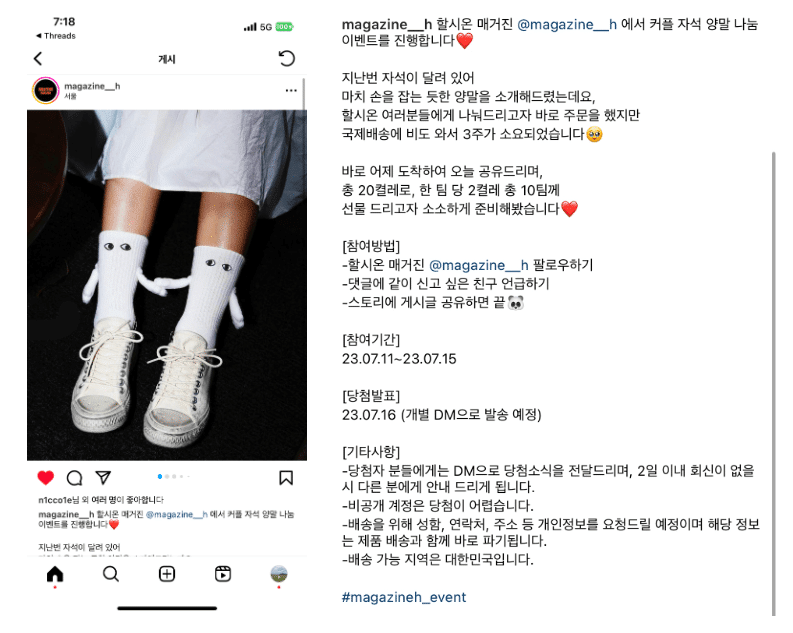Image resolution: width=793 pixels, height=633 pixels.
Task: Share the post via paper plane icon
Action: click(103, 477)
